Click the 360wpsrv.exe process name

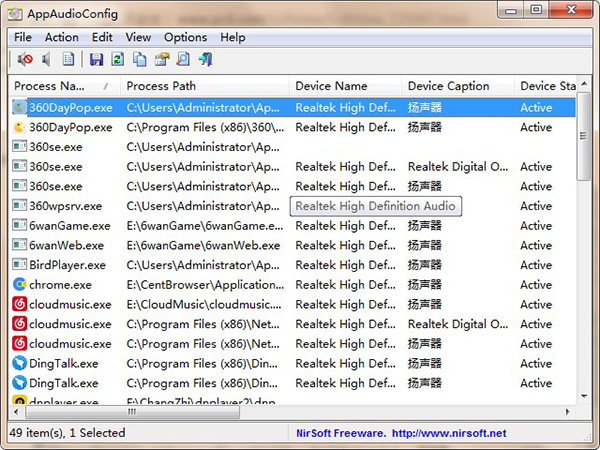point(65,206)
